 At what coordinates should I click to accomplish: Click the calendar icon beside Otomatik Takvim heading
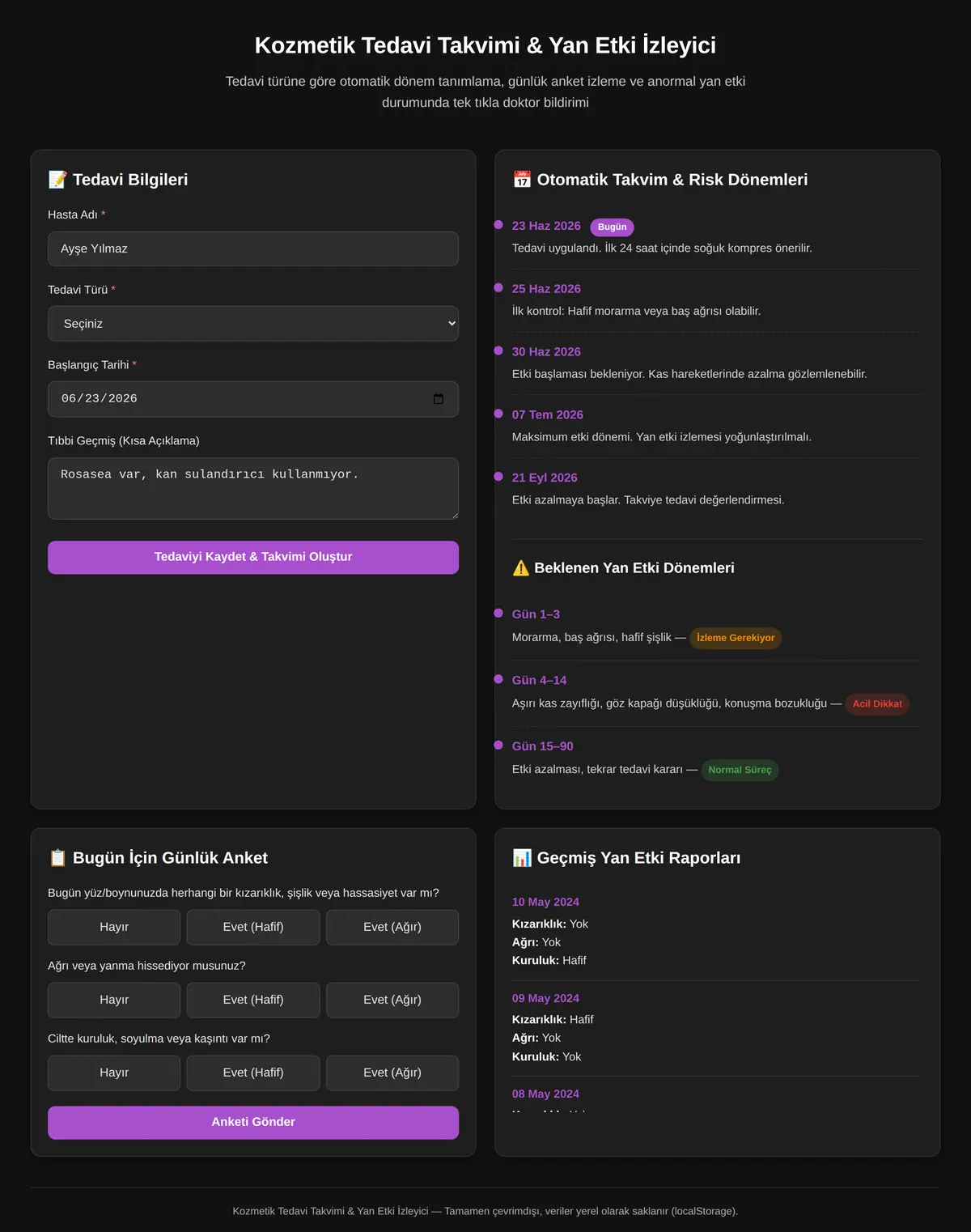pos(522,180)
